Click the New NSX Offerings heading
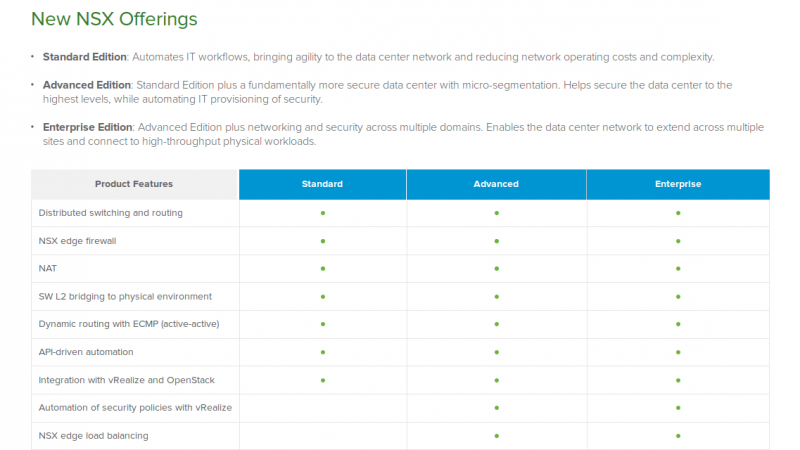This screenshot has width=800, height=450. point(114,19)
